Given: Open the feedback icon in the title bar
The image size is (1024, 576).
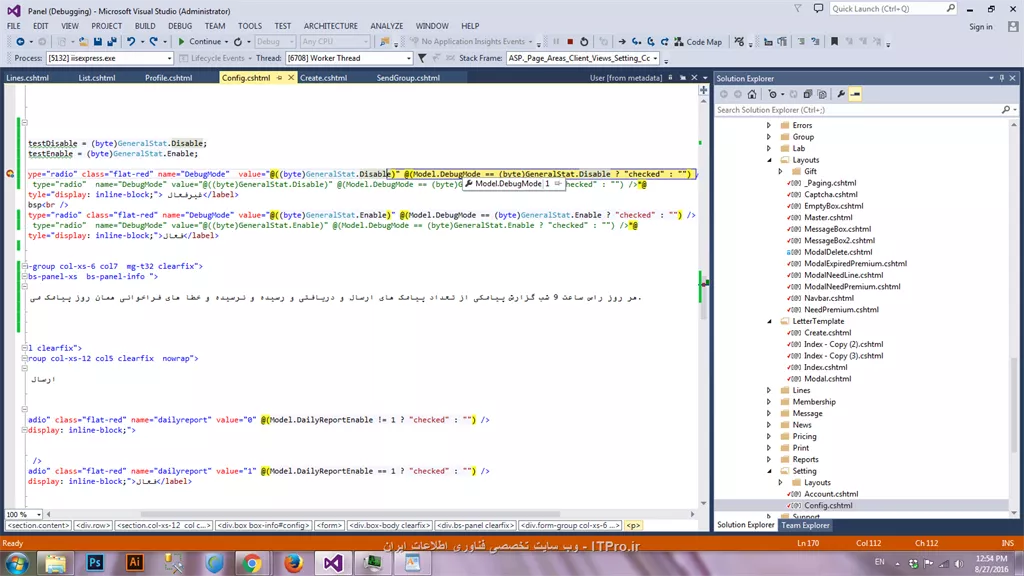Looking at the screenshot, I should (x=818, y=8).
